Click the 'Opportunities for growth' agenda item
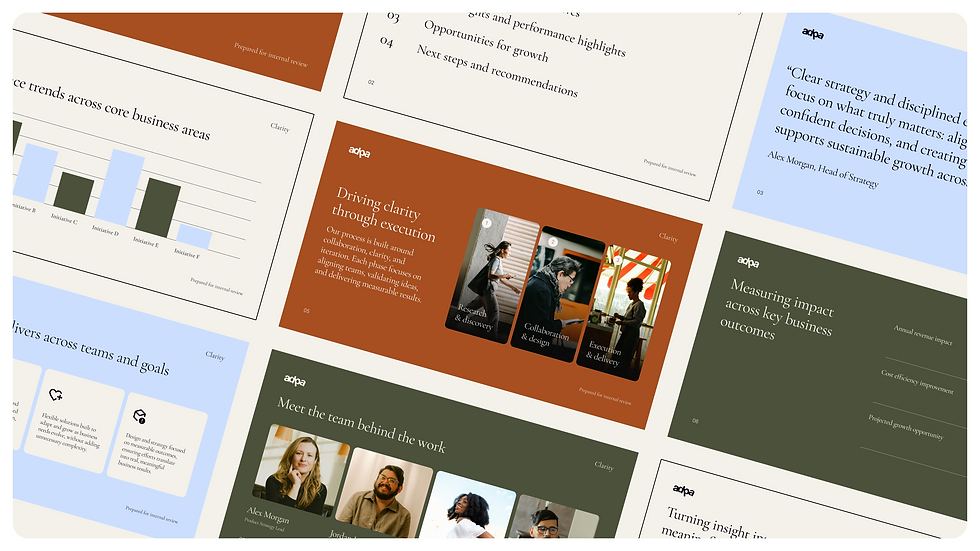The height and width of the screenshot is (551, 980). (x=486, y=41)
